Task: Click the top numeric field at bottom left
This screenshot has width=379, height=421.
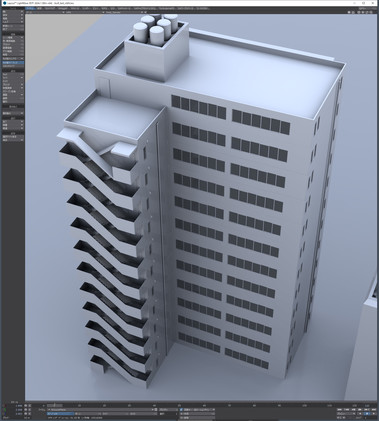Action: coord(19,406)
